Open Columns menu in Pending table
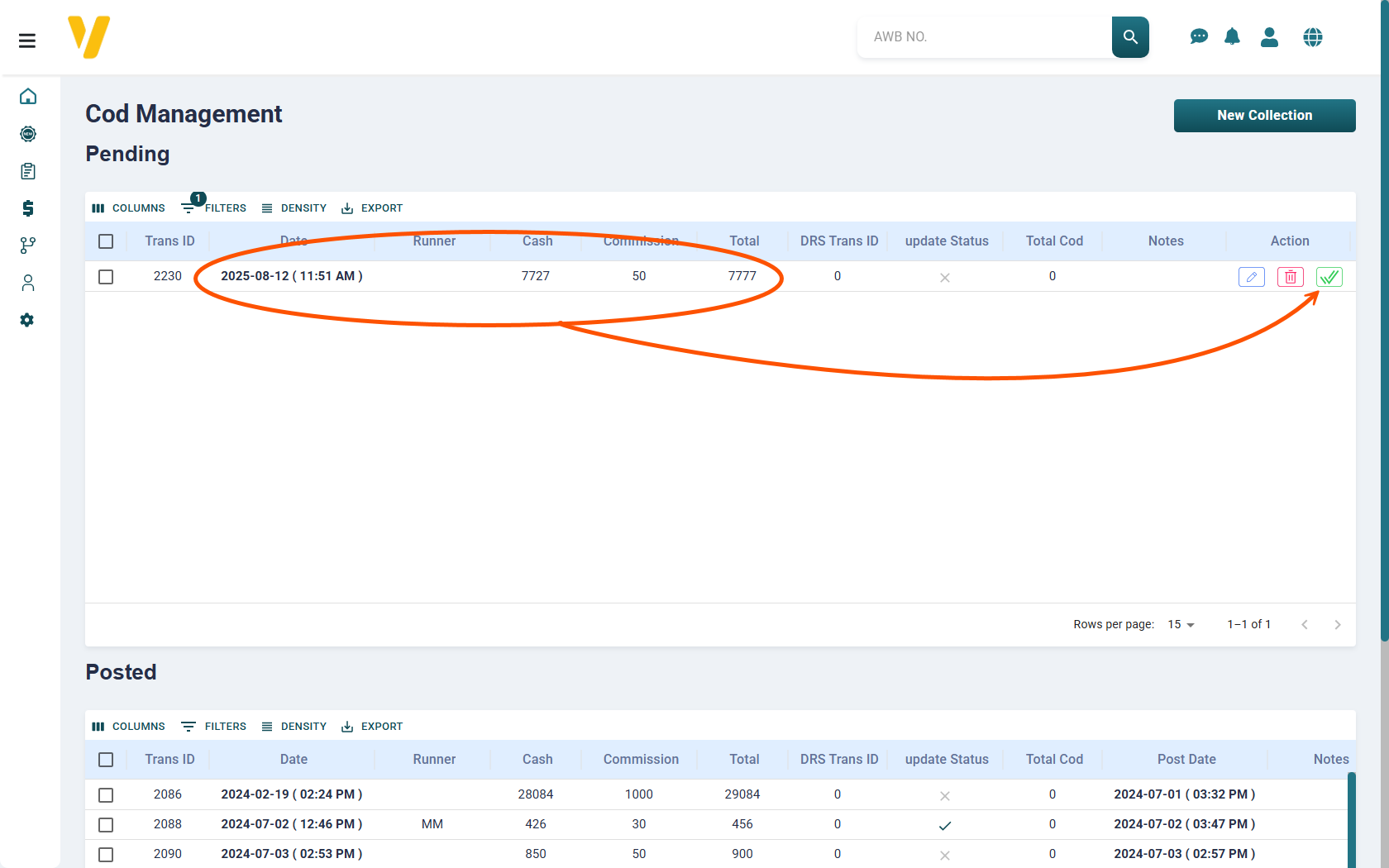Screen dimensions: 1389x868 [128, 208]
